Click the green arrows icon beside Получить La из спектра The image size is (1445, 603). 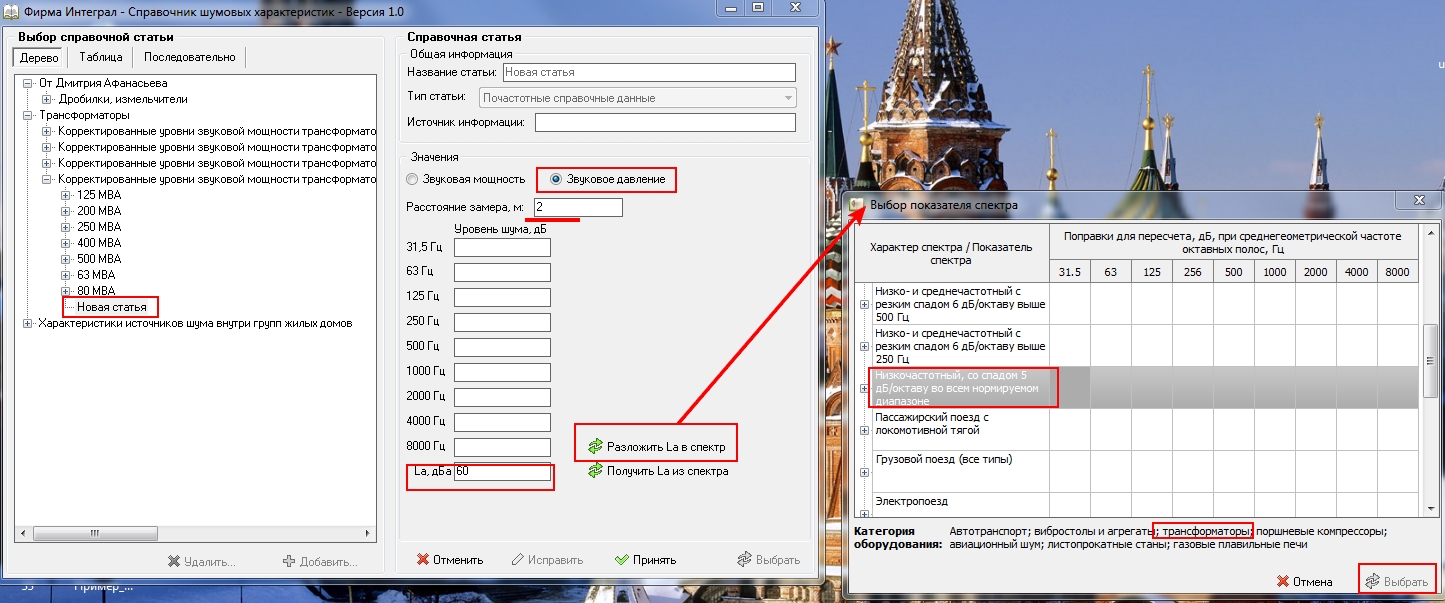(x=596, y=470)
